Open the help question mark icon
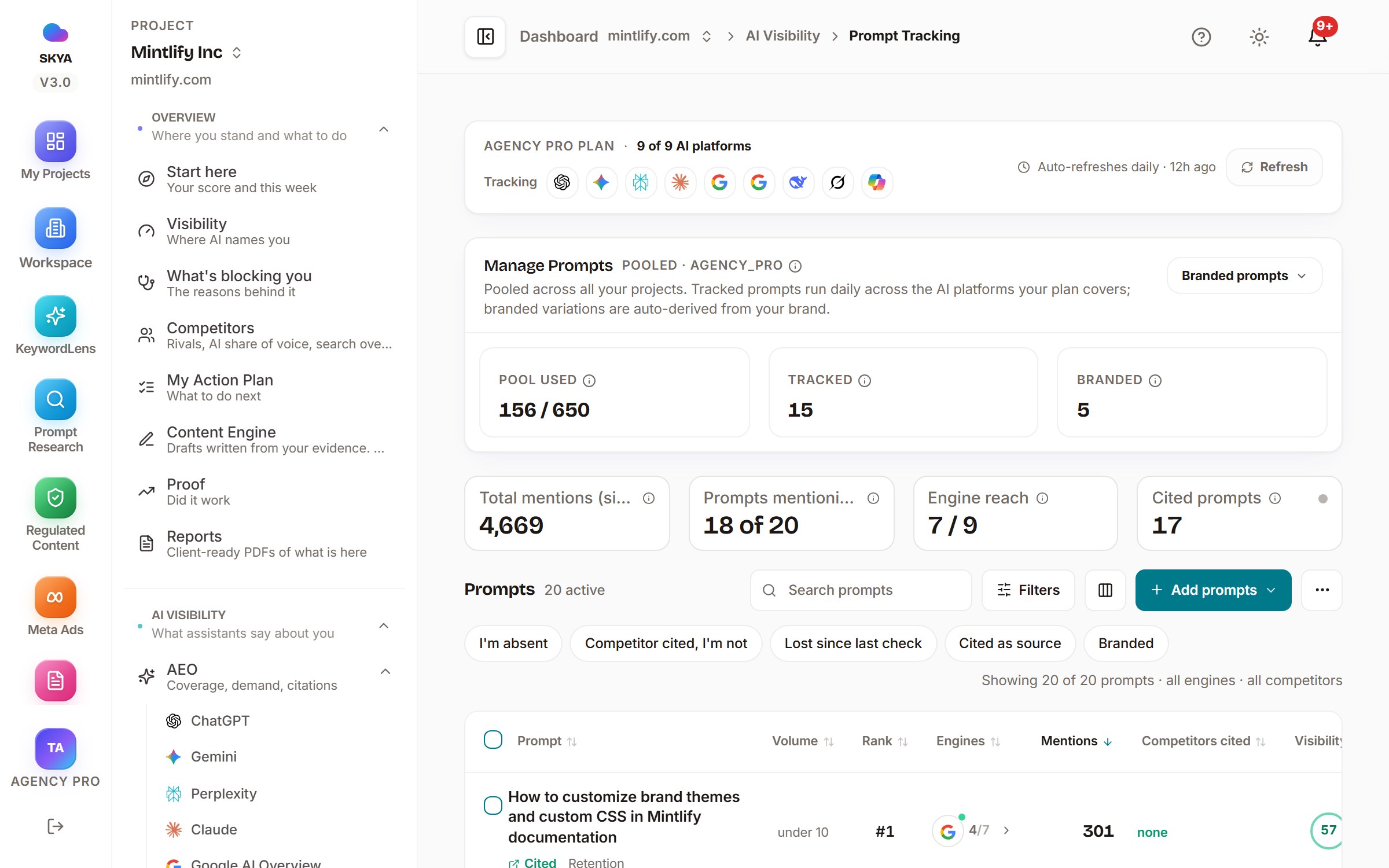The width and height of the screenshot is (1389, 868). coord(1201,37)
